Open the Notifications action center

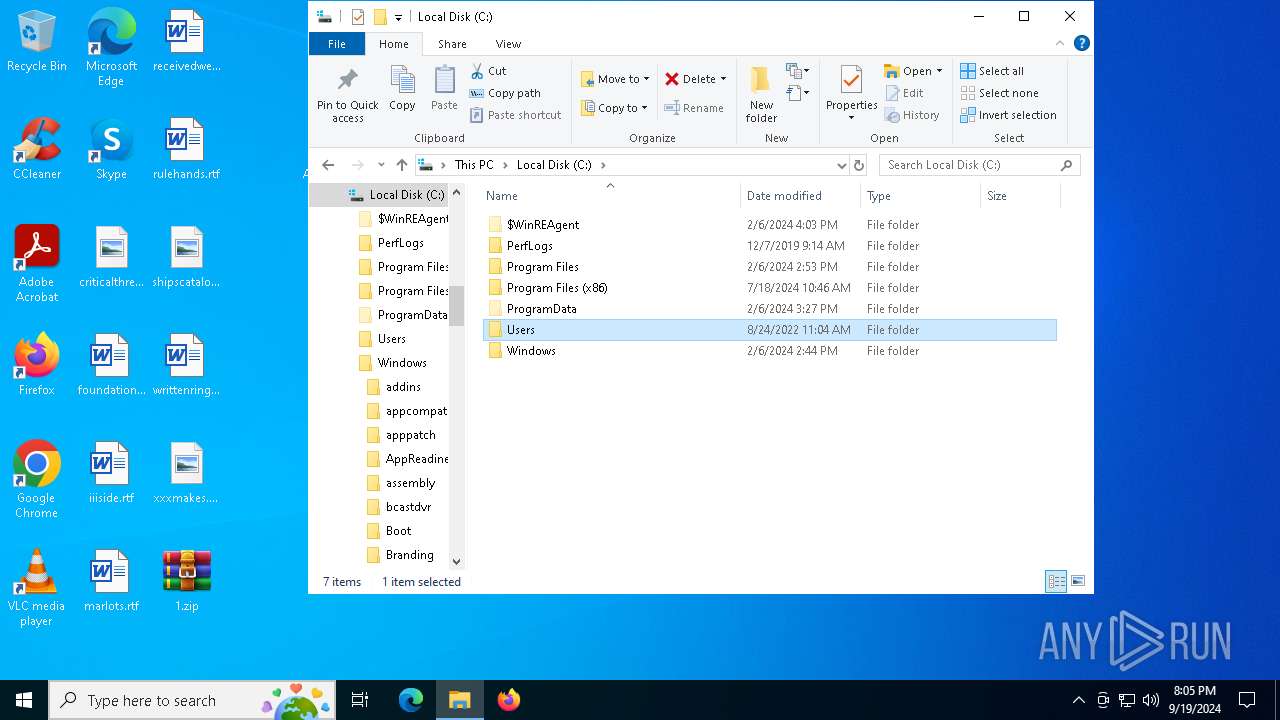[1247, 700]
